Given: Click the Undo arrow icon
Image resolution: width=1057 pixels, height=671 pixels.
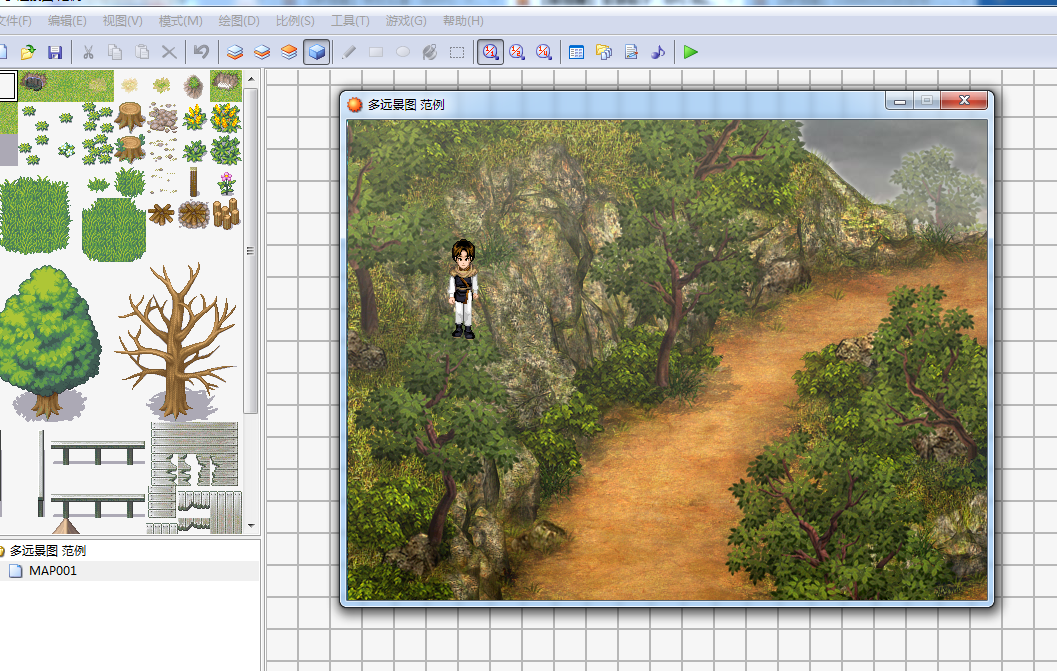Looking at the screenshot, I should [x=201, y=52].
